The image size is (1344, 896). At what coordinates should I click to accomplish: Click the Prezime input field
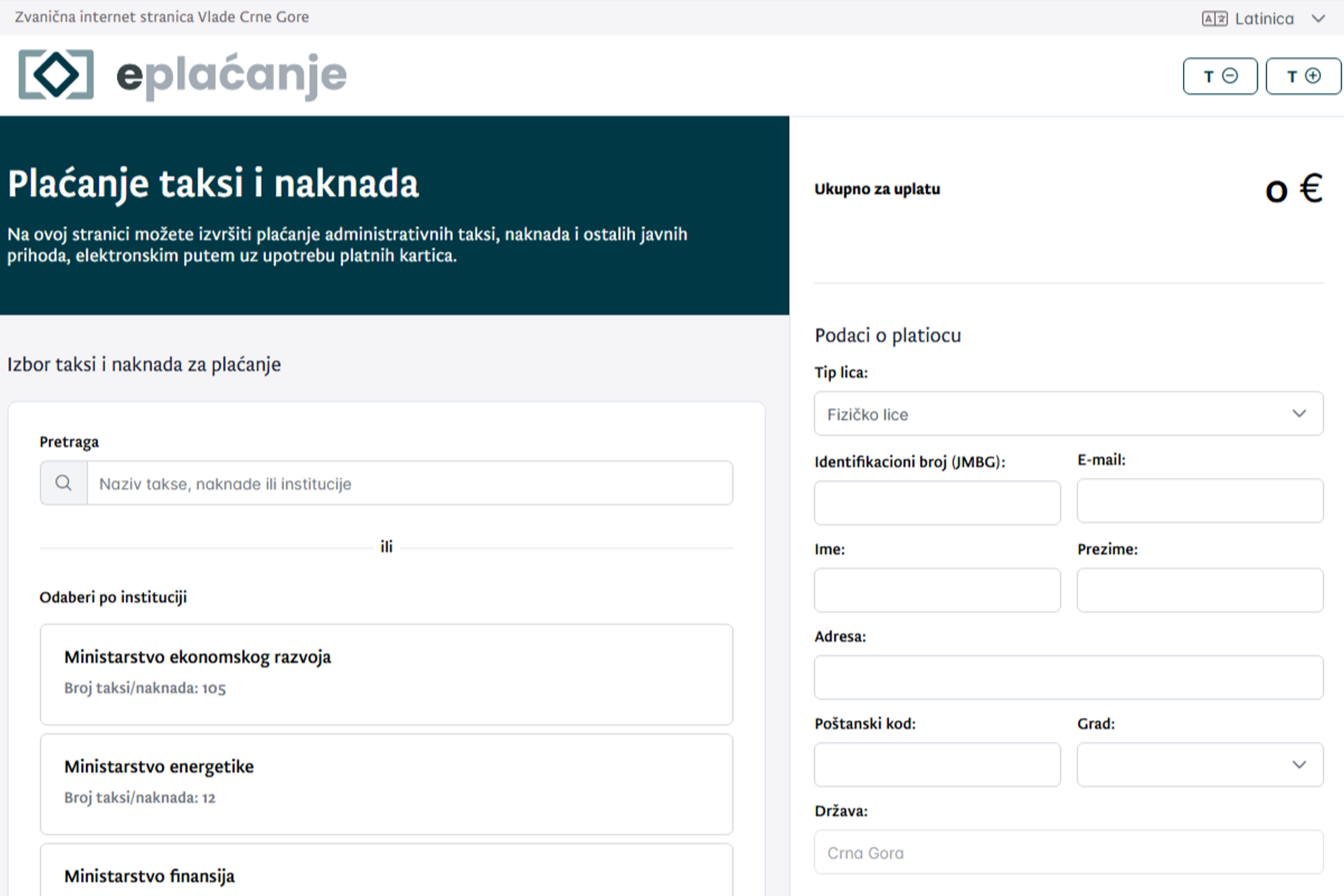click(x=1198, y=590)
